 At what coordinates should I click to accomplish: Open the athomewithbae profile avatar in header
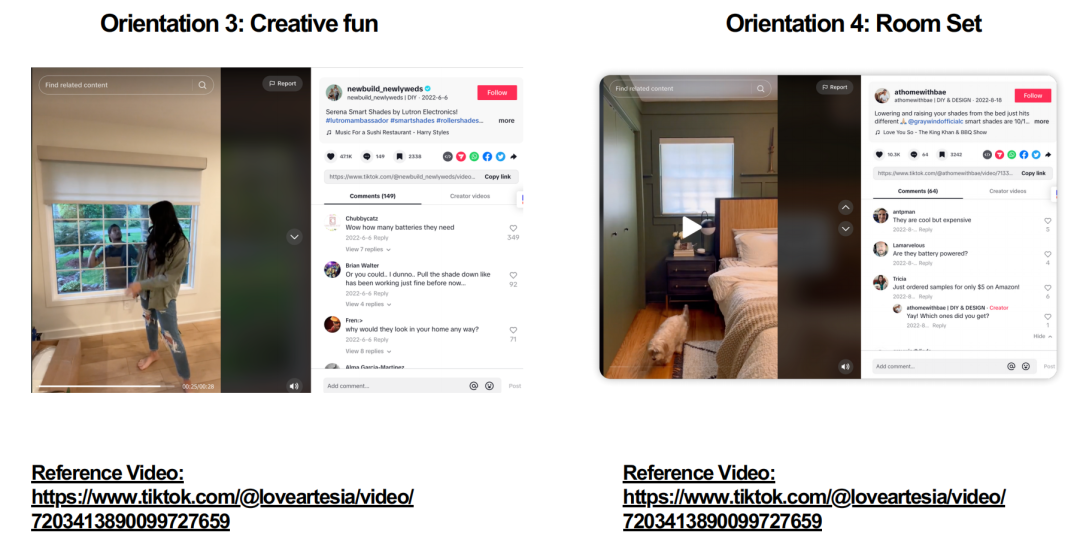[x=882, y=96]
